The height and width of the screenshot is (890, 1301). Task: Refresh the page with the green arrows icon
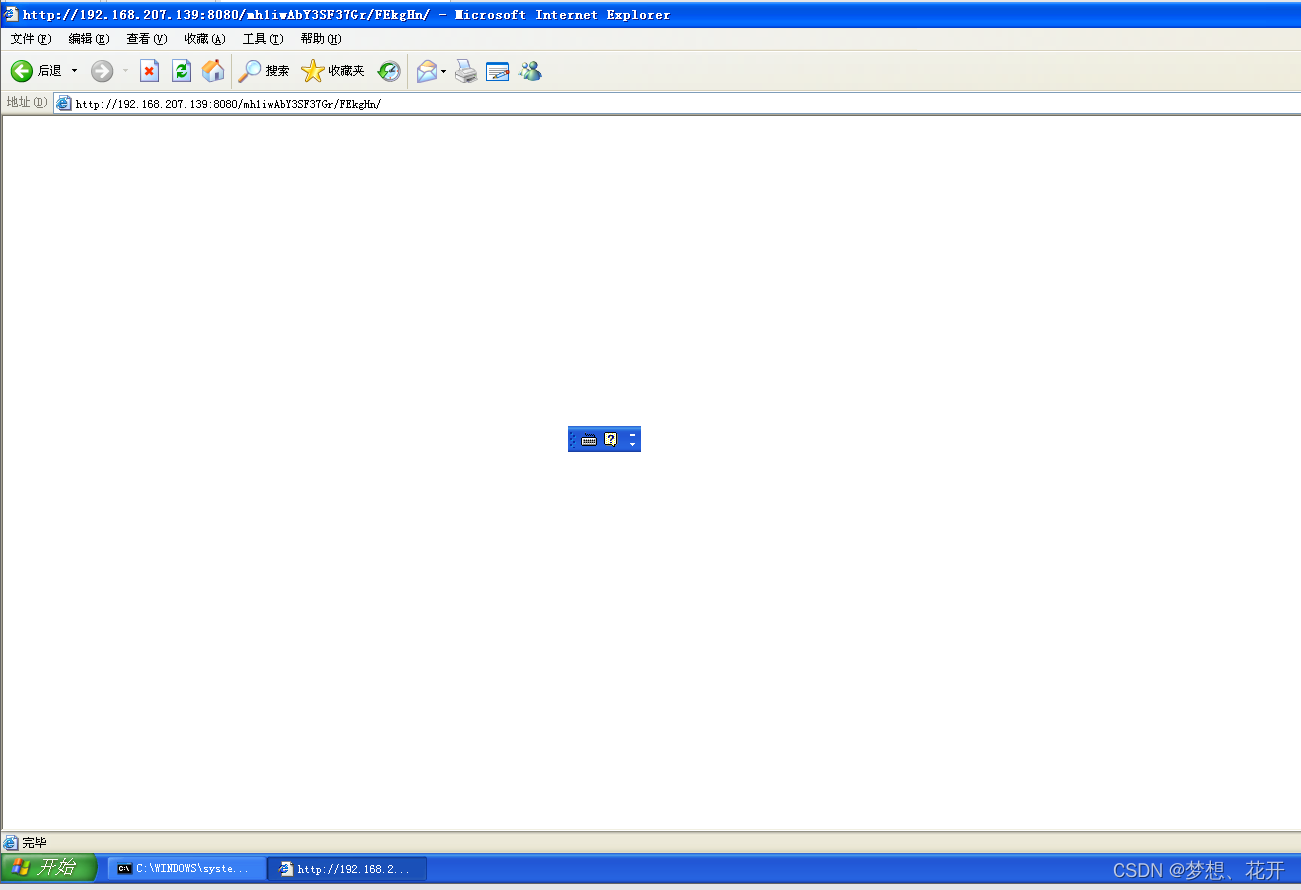181,71
